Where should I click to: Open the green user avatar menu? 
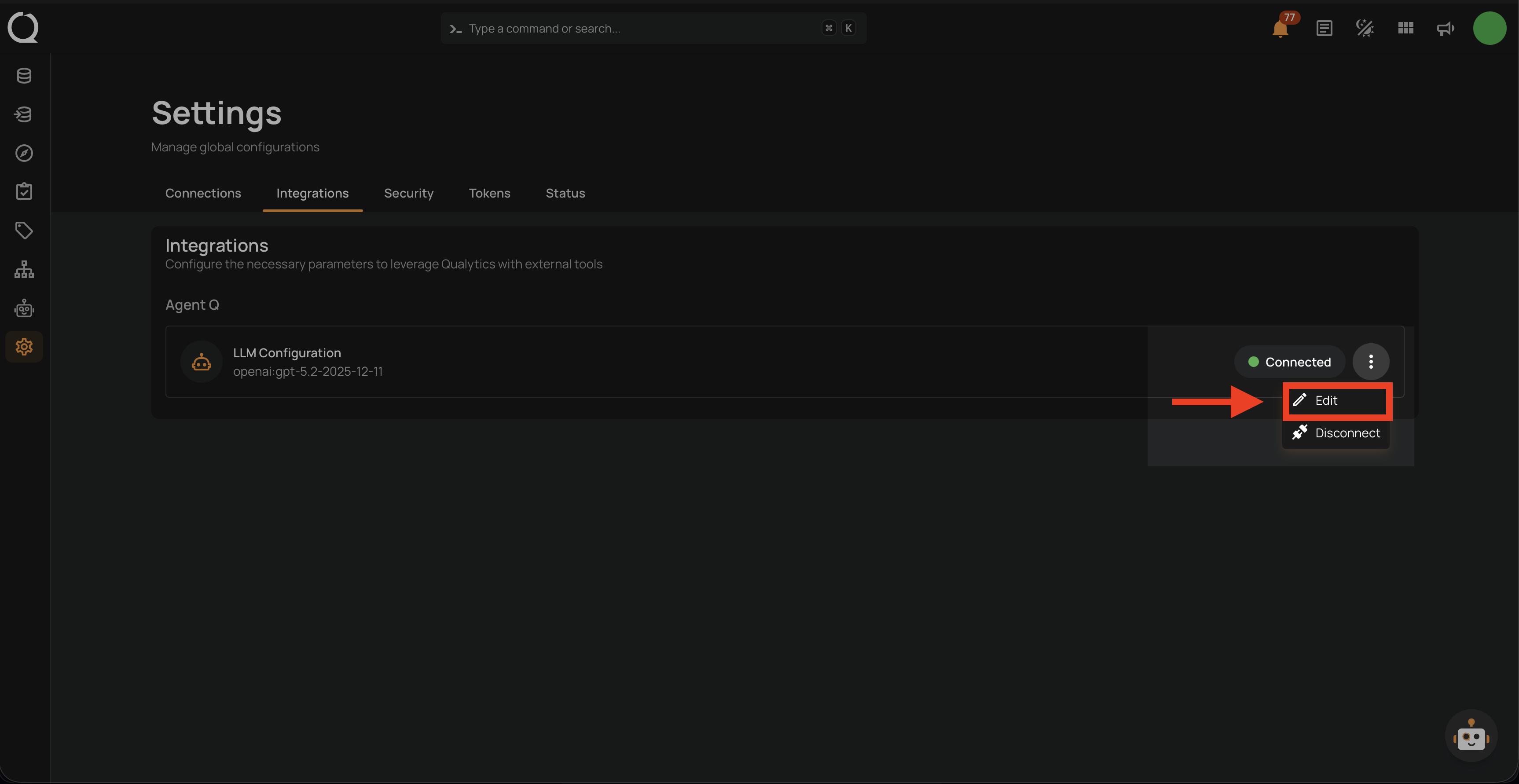pyautogui.click(x=1490, y=28)
